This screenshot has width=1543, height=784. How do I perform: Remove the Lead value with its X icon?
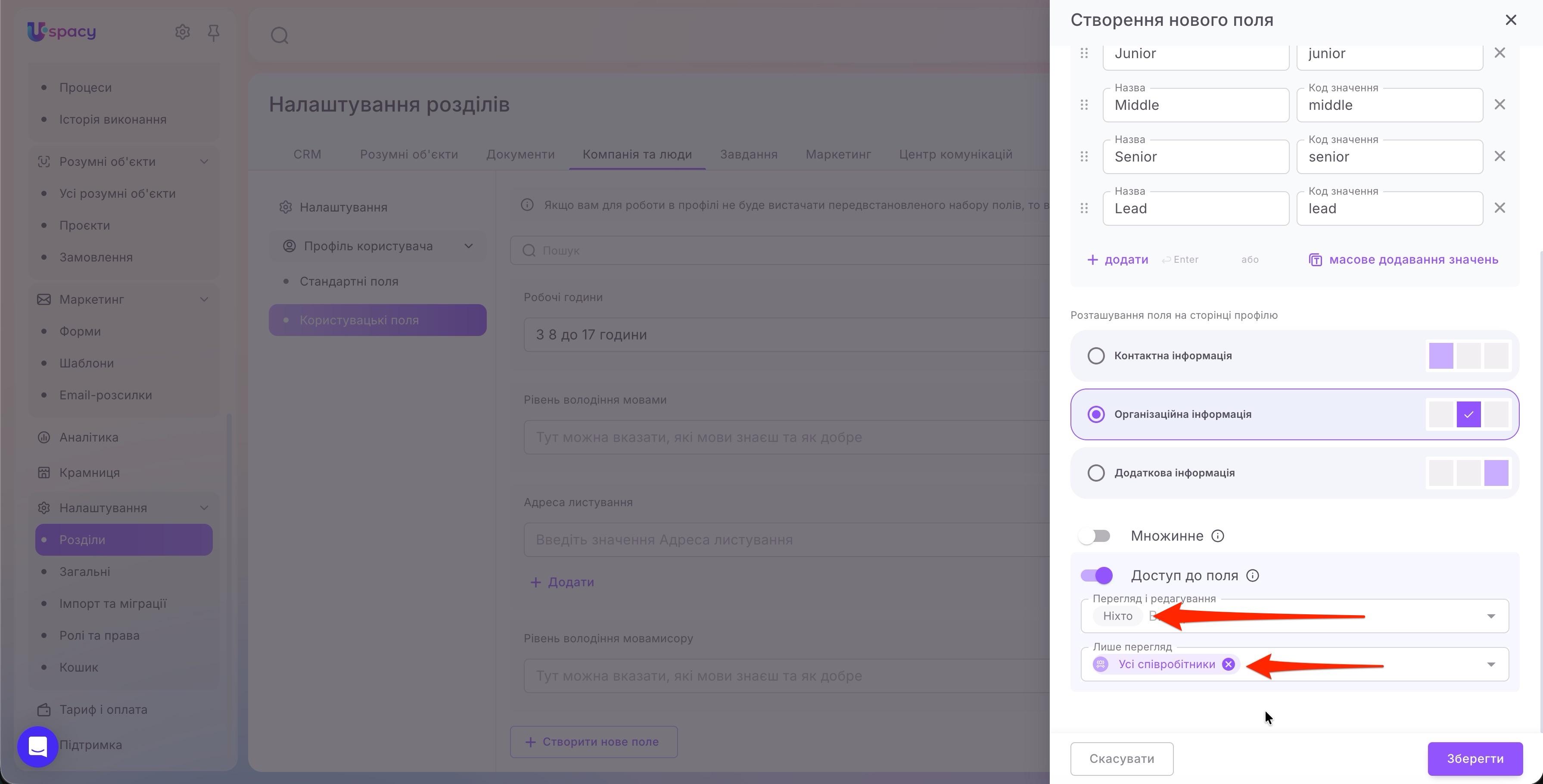1499,208
